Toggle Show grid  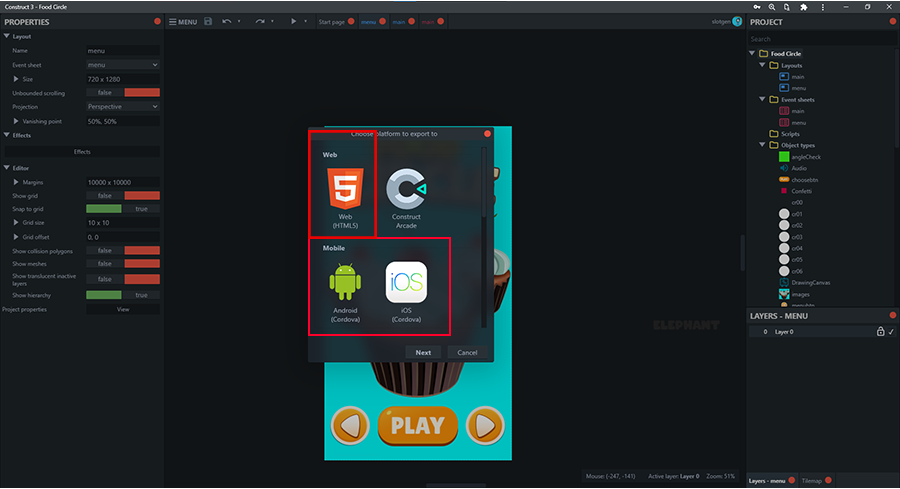tap(123, 196)
